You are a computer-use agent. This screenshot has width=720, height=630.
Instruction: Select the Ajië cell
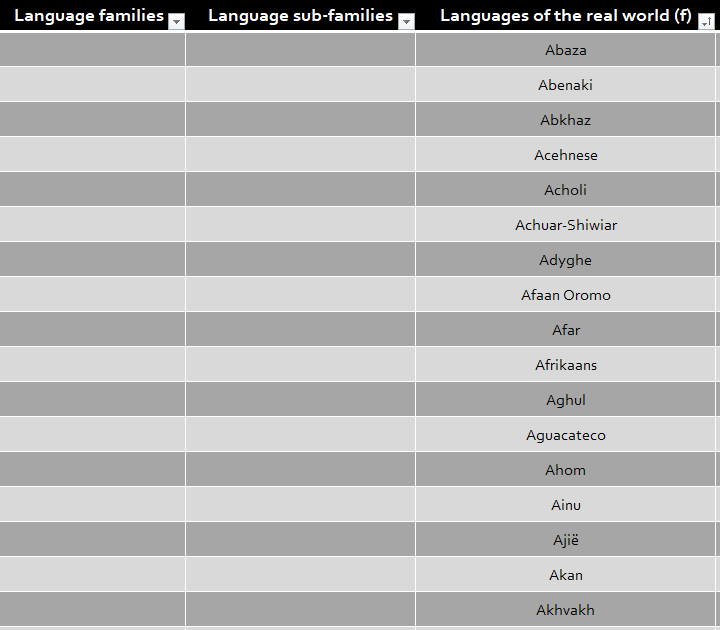565,540
